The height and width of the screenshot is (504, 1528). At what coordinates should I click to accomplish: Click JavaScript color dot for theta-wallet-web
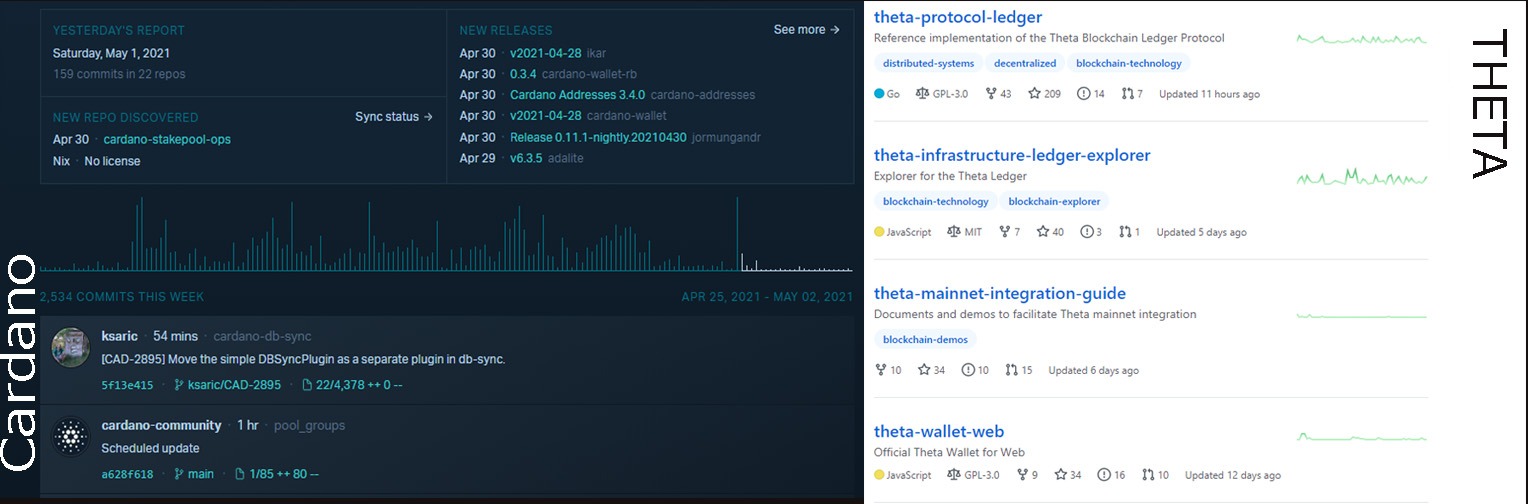click(x=879, y=475)
